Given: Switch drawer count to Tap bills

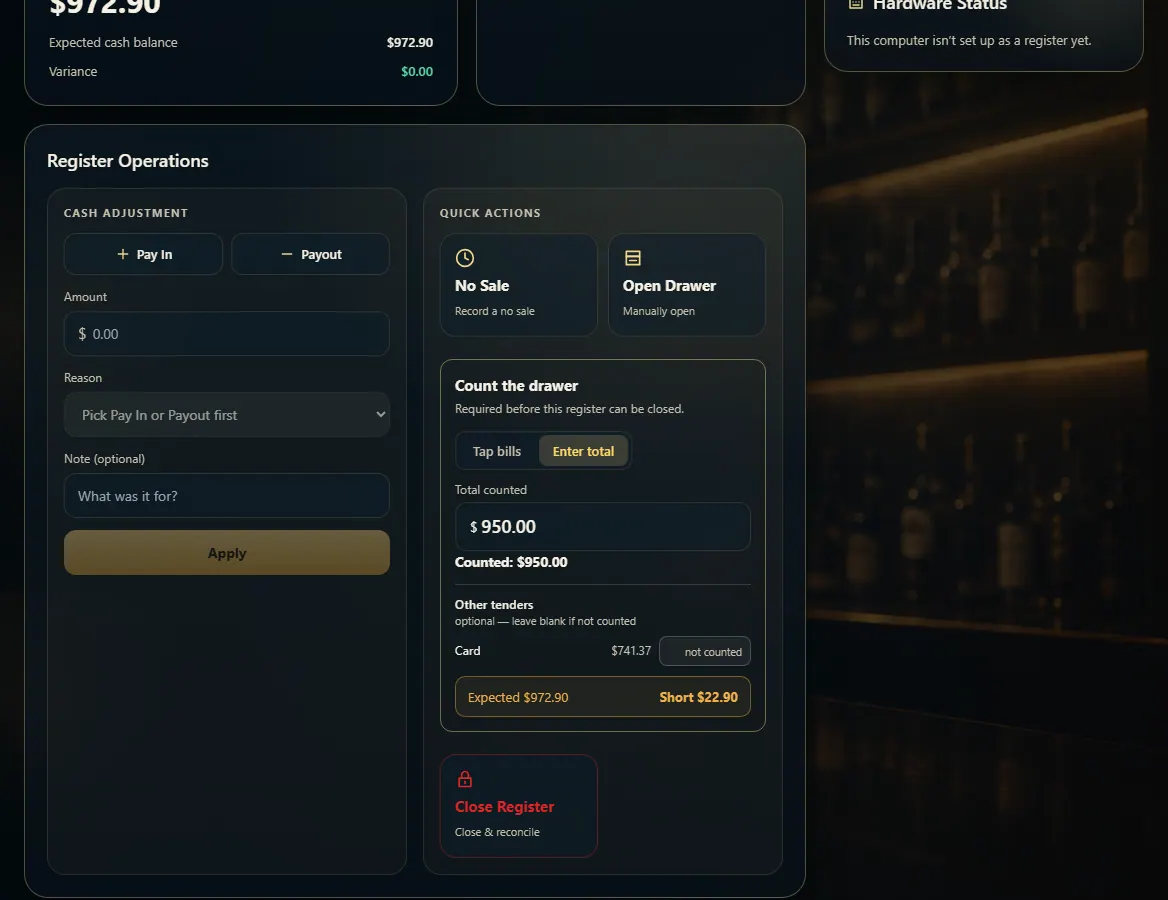Looking at the screenshot, I should click(497, 451).
